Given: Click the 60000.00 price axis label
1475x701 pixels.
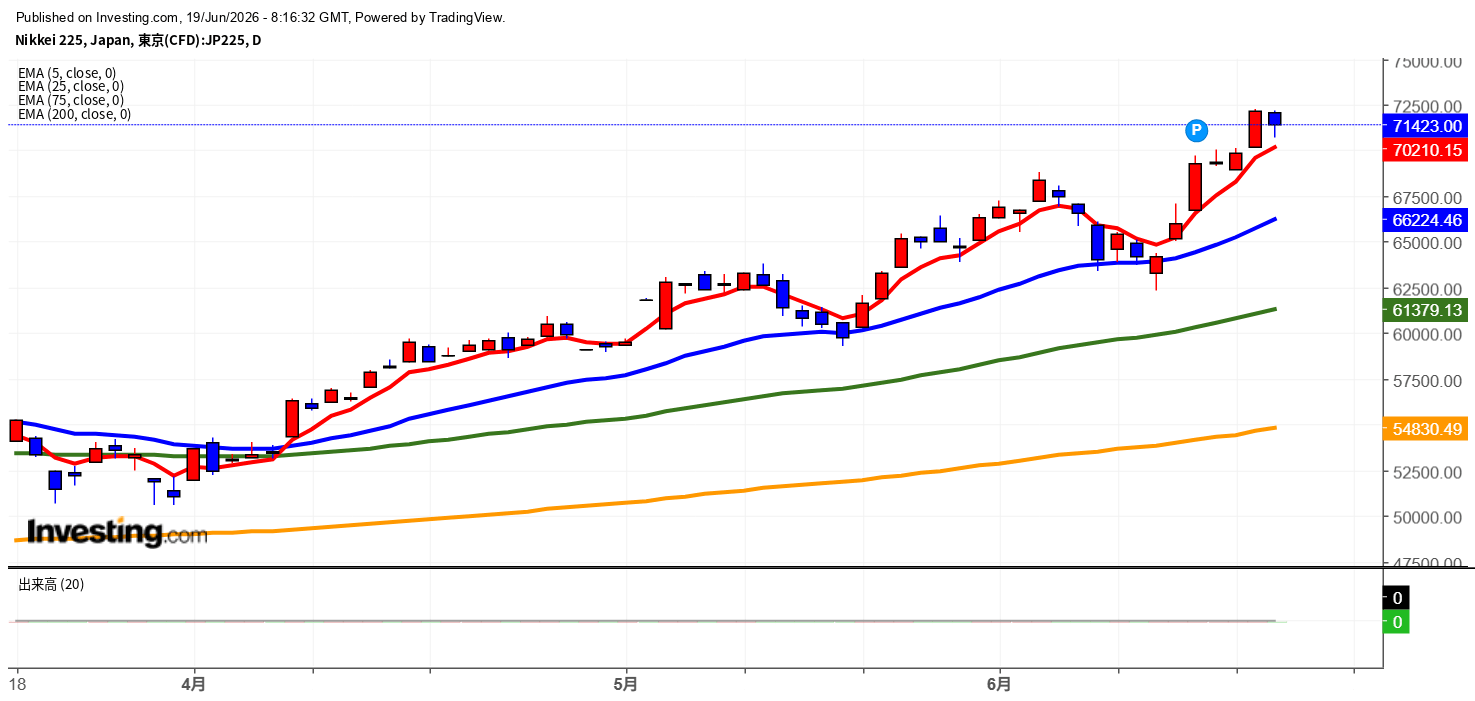Looking at the screenshot, I should (x=1428, y=335).
